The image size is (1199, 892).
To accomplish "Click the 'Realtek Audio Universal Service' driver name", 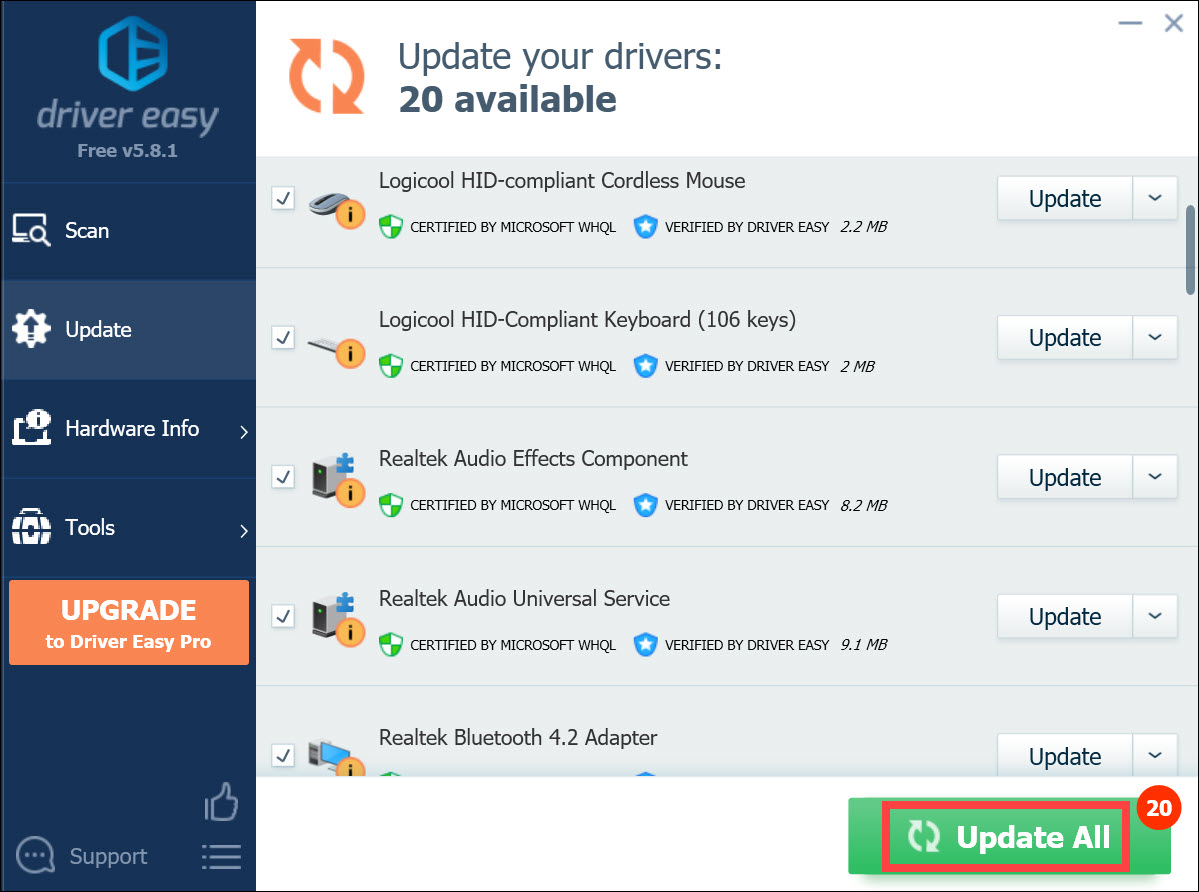I will (x=524, y=598).
